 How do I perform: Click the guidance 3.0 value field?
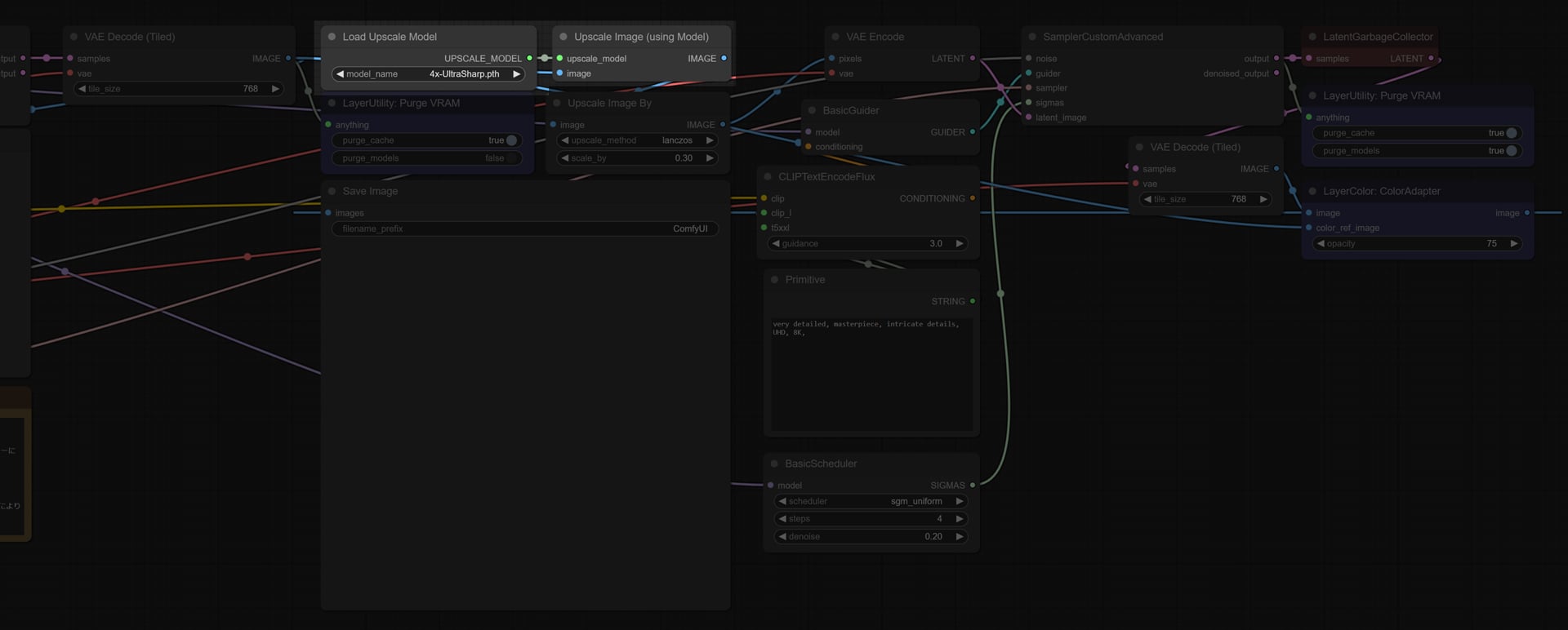click(867, 243)
